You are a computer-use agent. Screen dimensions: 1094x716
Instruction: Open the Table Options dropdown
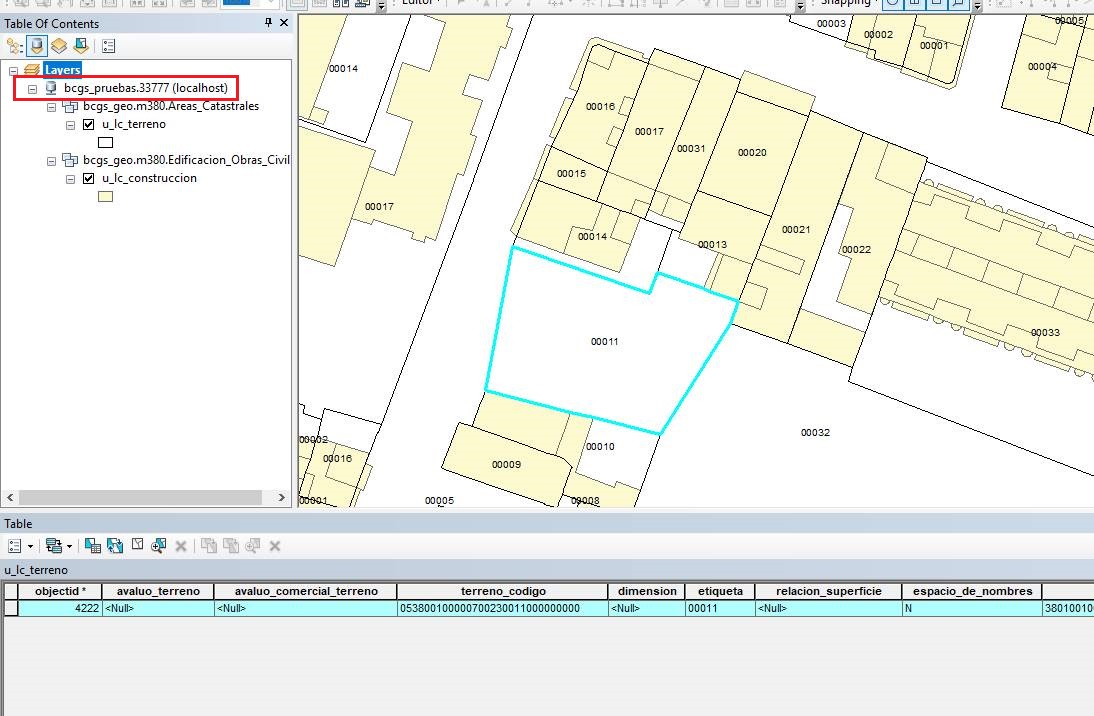19,546
